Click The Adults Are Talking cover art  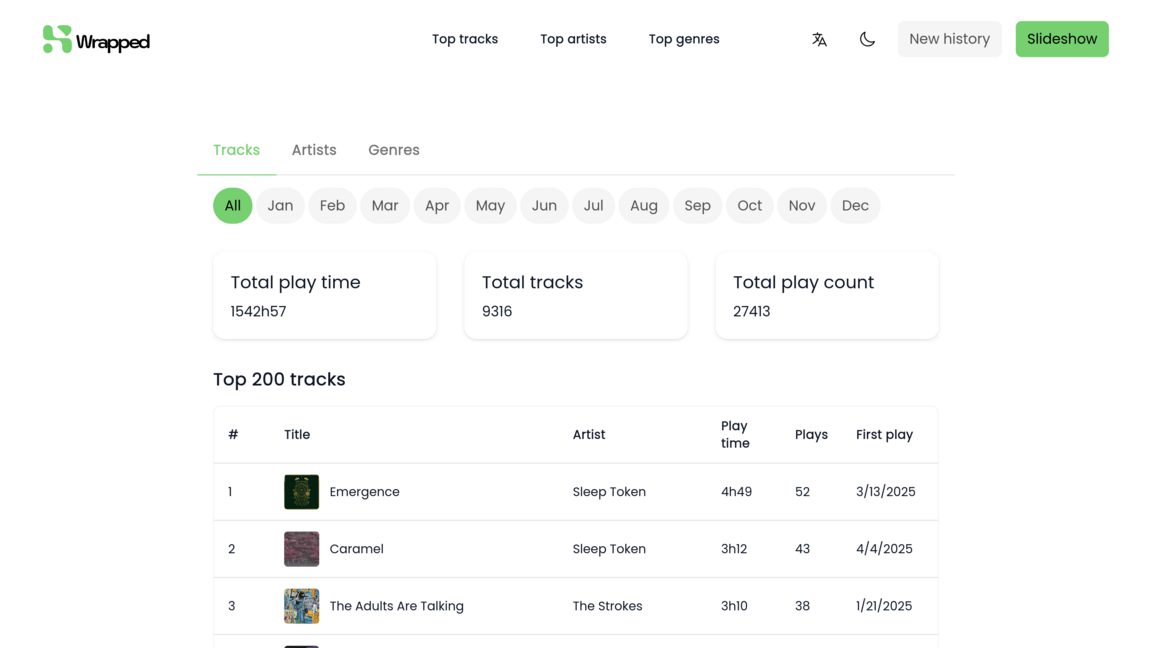[301, 606]
